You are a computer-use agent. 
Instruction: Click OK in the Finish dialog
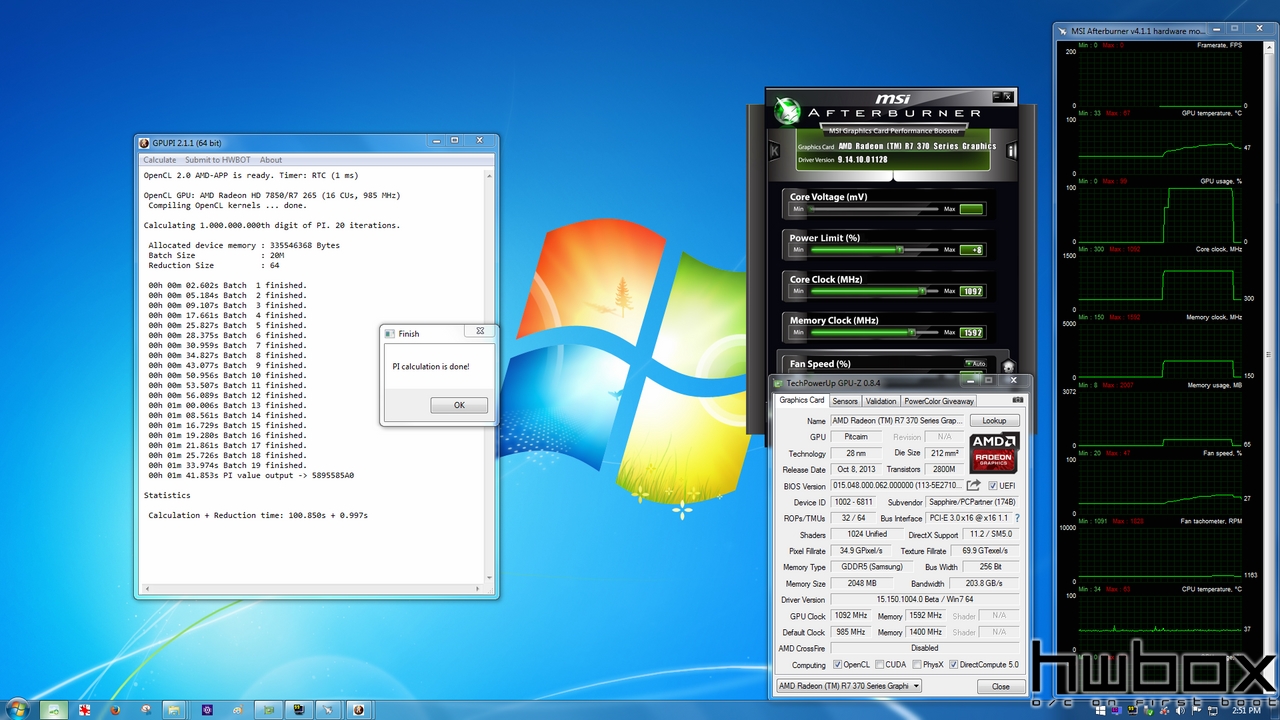[x=459, y=405]
